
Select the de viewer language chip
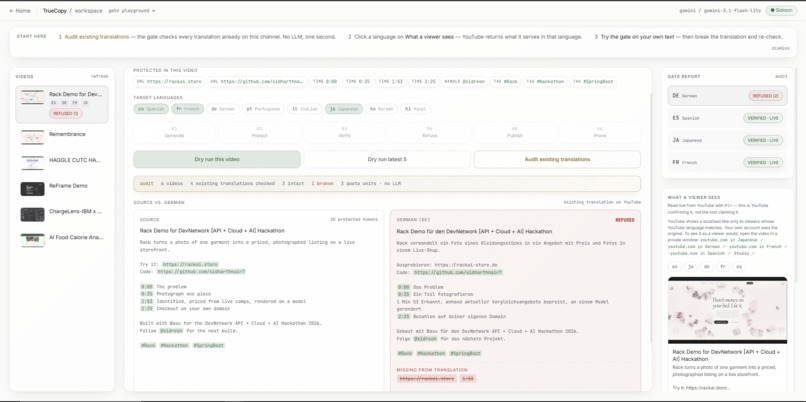[707, 266]
